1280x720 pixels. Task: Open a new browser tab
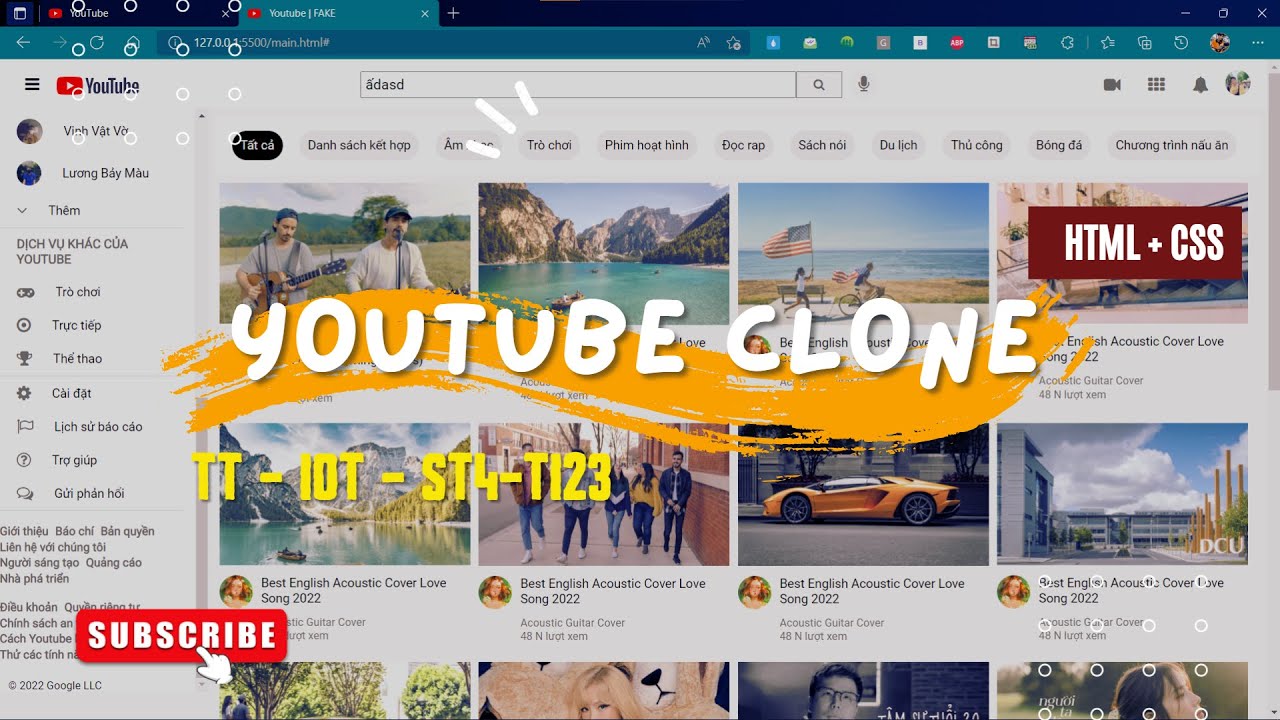click(x=453, y=13)
